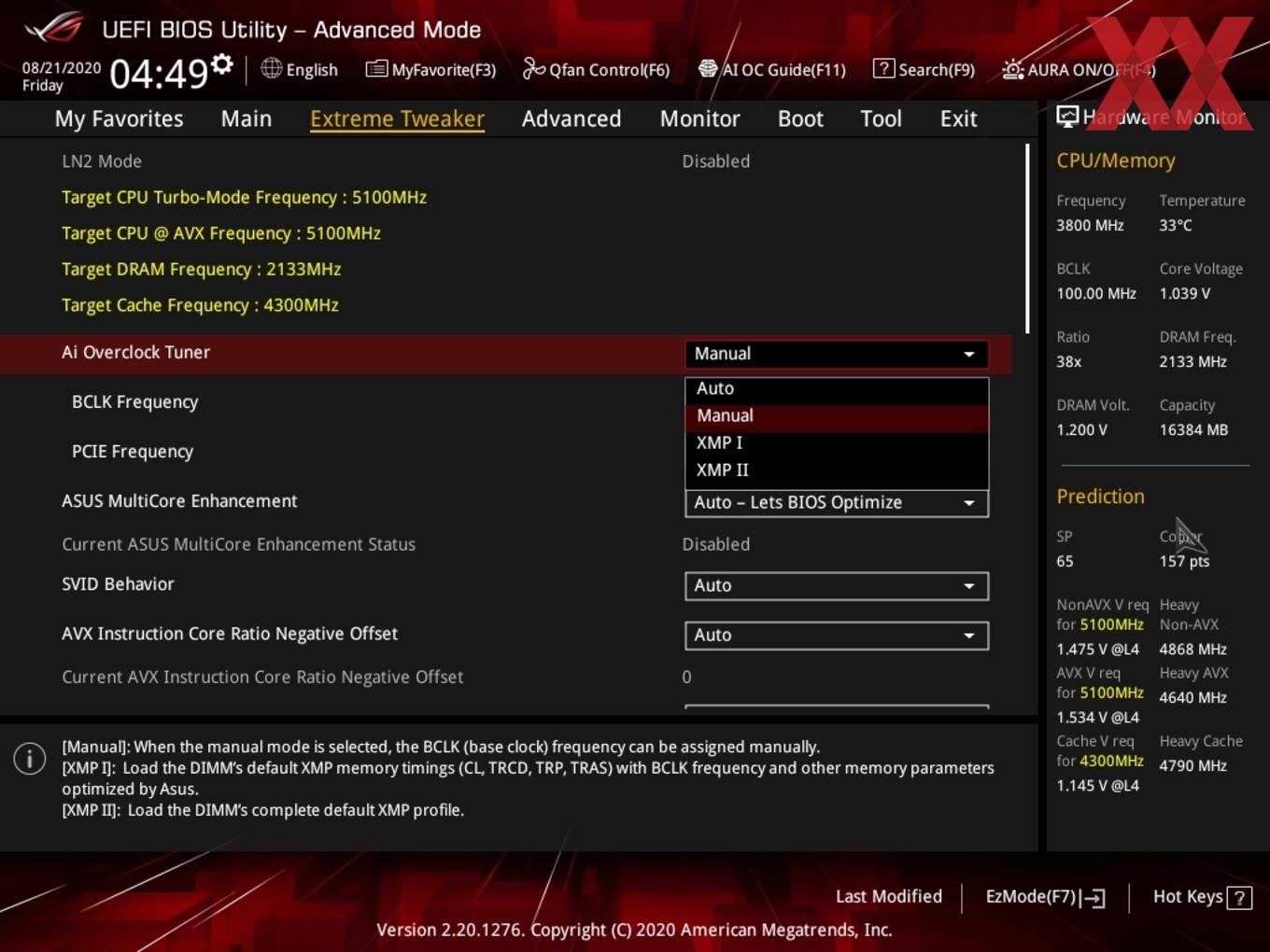Viewport: 1270px width, 952px height.
Task: Click arrow of MultiCore Enhancement dropdown
Action: [969, 503]
